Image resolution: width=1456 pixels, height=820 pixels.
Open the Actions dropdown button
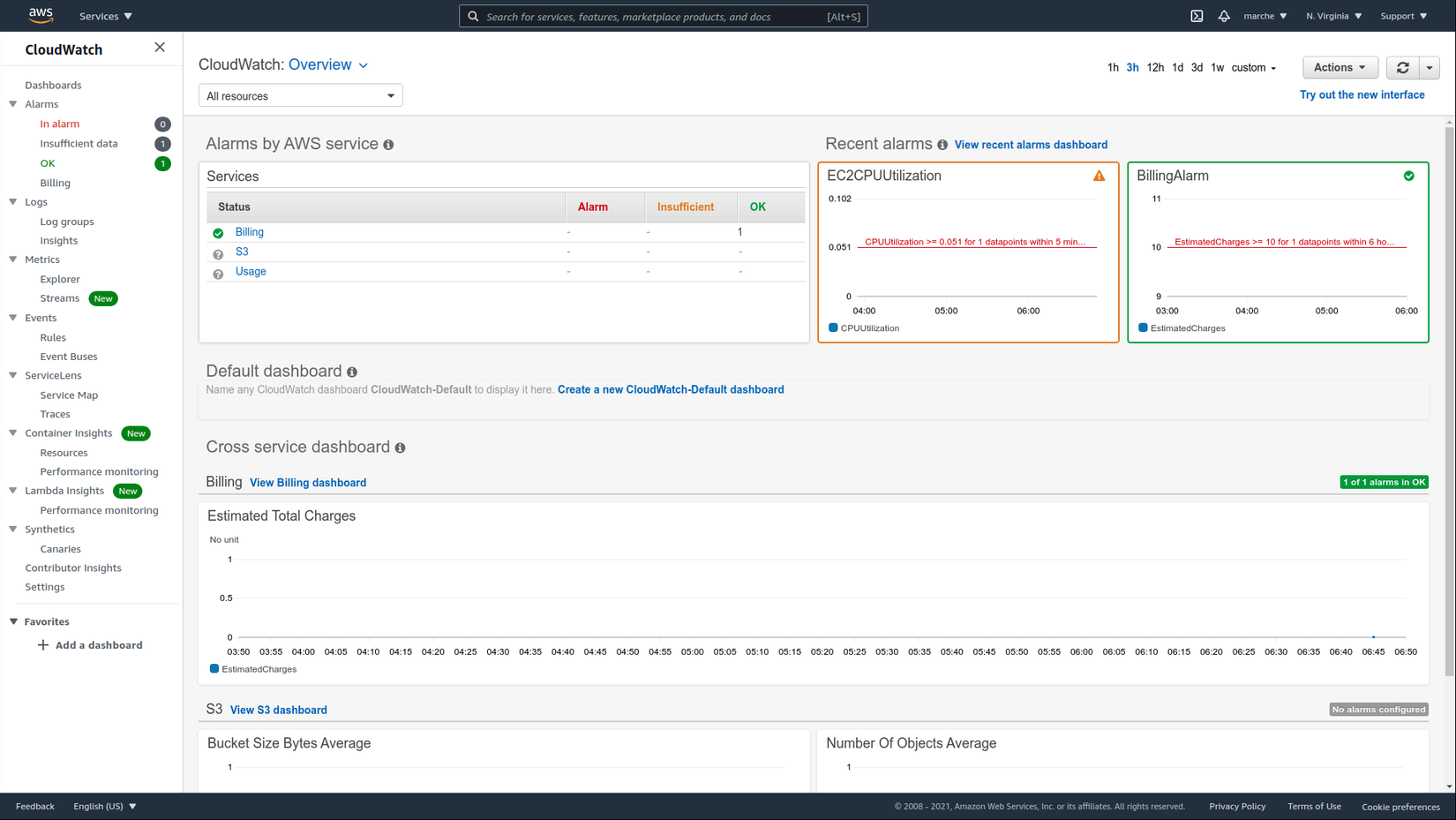(1340, 68)
